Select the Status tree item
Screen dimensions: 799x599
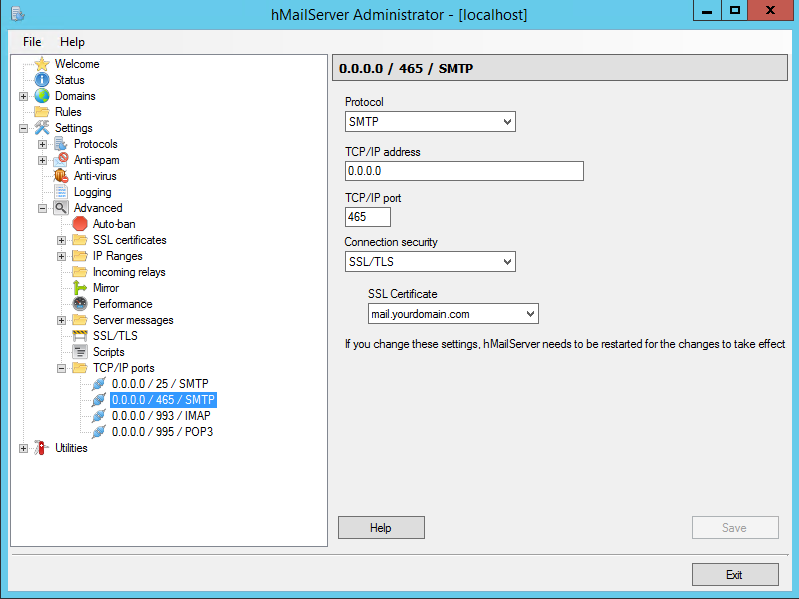click(70, 80)
